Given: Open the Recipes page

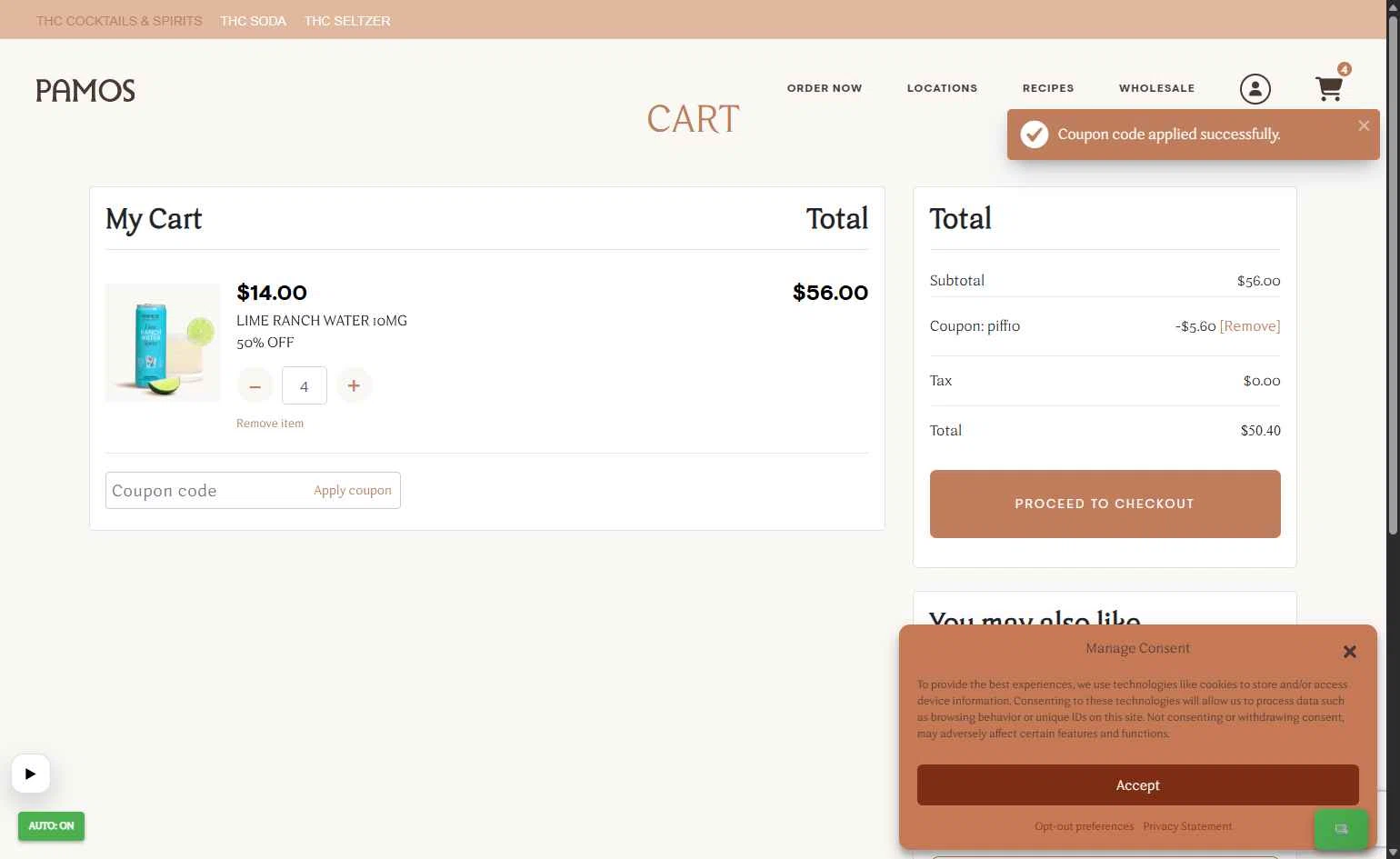Looking at the screenshot, I should pos(1048,88).
